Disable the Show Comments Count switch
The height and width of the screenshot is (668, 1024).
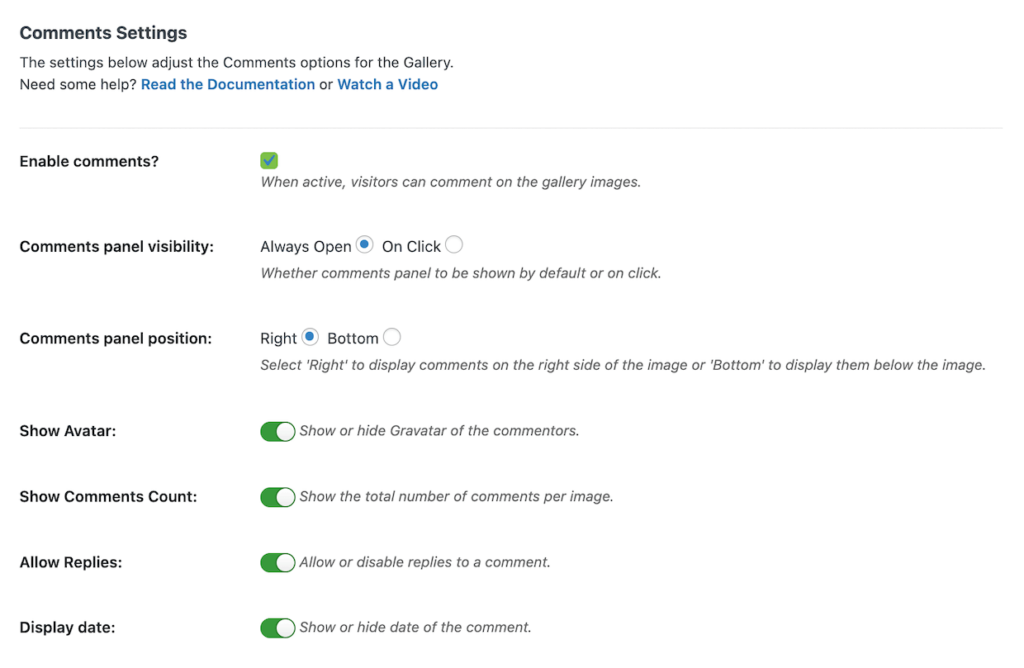point(278,497)
